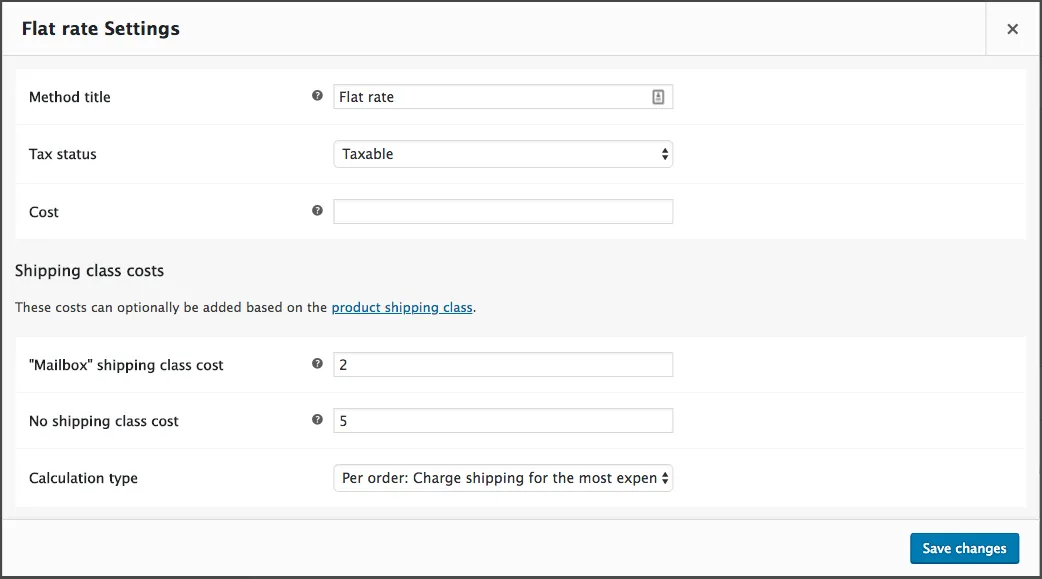The height and width of the screenshot is (579, 1042).
Task: Select the "Mailbox" shipping class cost input
Action: (x=502, y=365)
